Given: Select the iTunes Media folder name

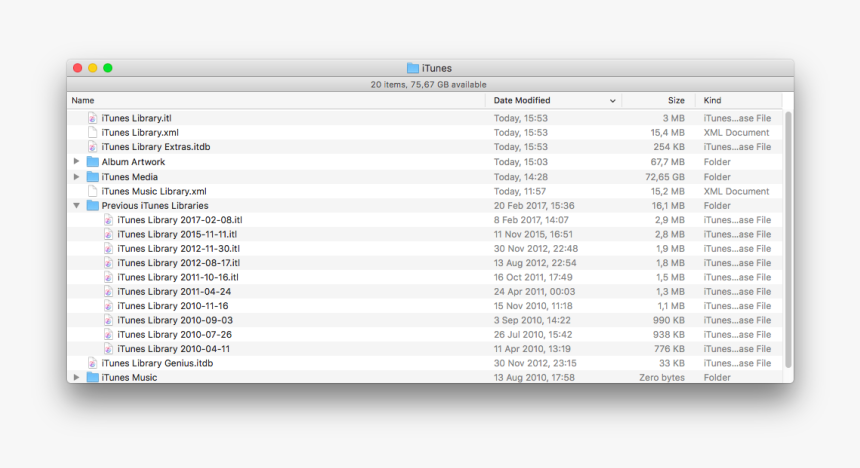Looking at the screenshot, I should (x=129, y=177).
